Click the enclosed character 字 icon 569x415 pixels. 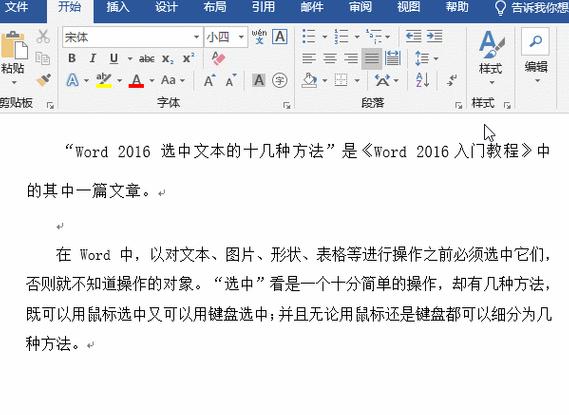[279, 80]
